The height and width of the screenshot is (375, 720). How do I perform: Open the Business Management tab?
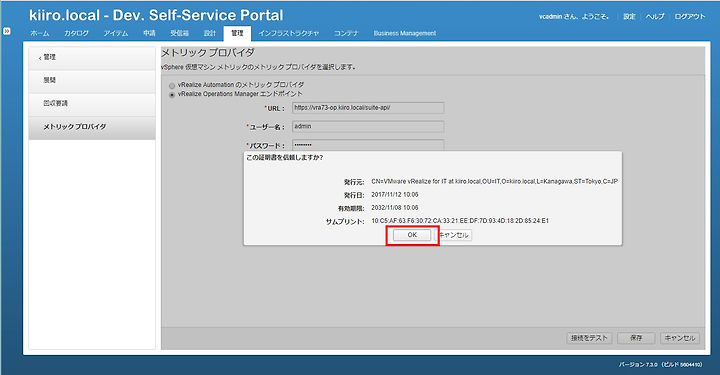coord(405,34)
